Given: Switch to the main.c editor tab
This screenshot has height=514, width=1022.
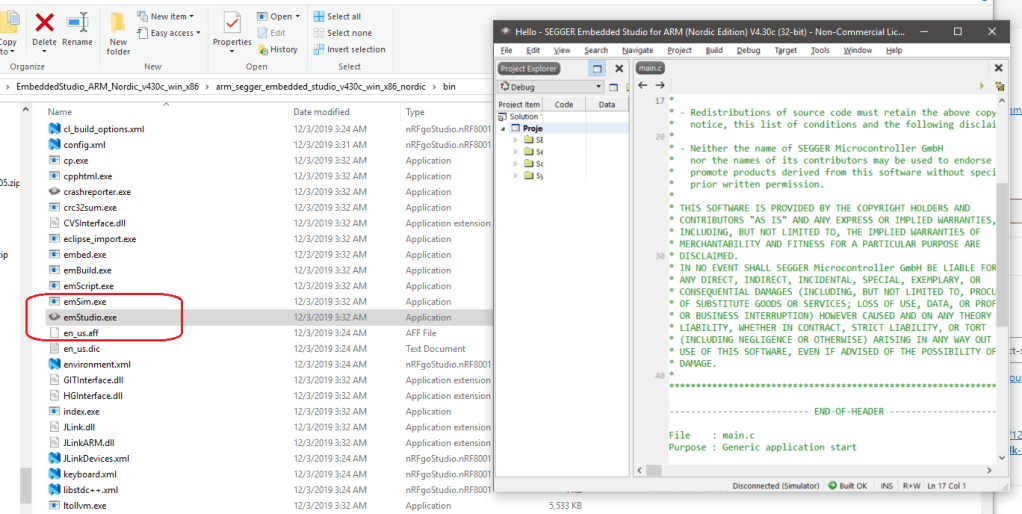Looking at the screenshot, I should click(650, 69).
